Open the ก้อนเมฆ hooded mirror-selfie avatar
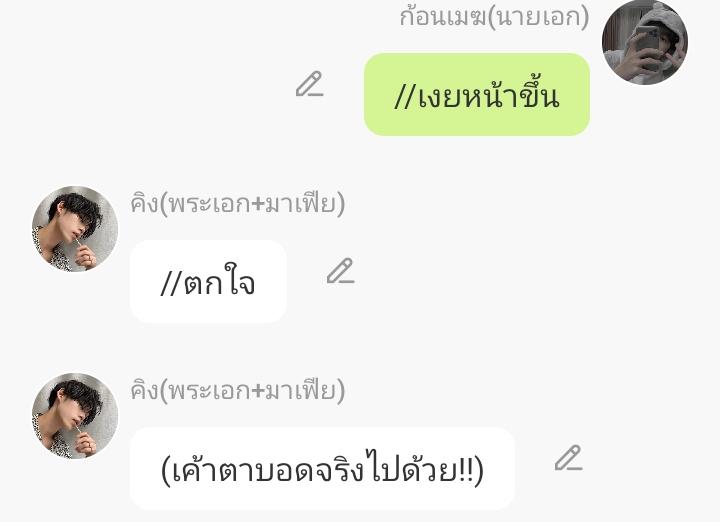 [645, 42]
